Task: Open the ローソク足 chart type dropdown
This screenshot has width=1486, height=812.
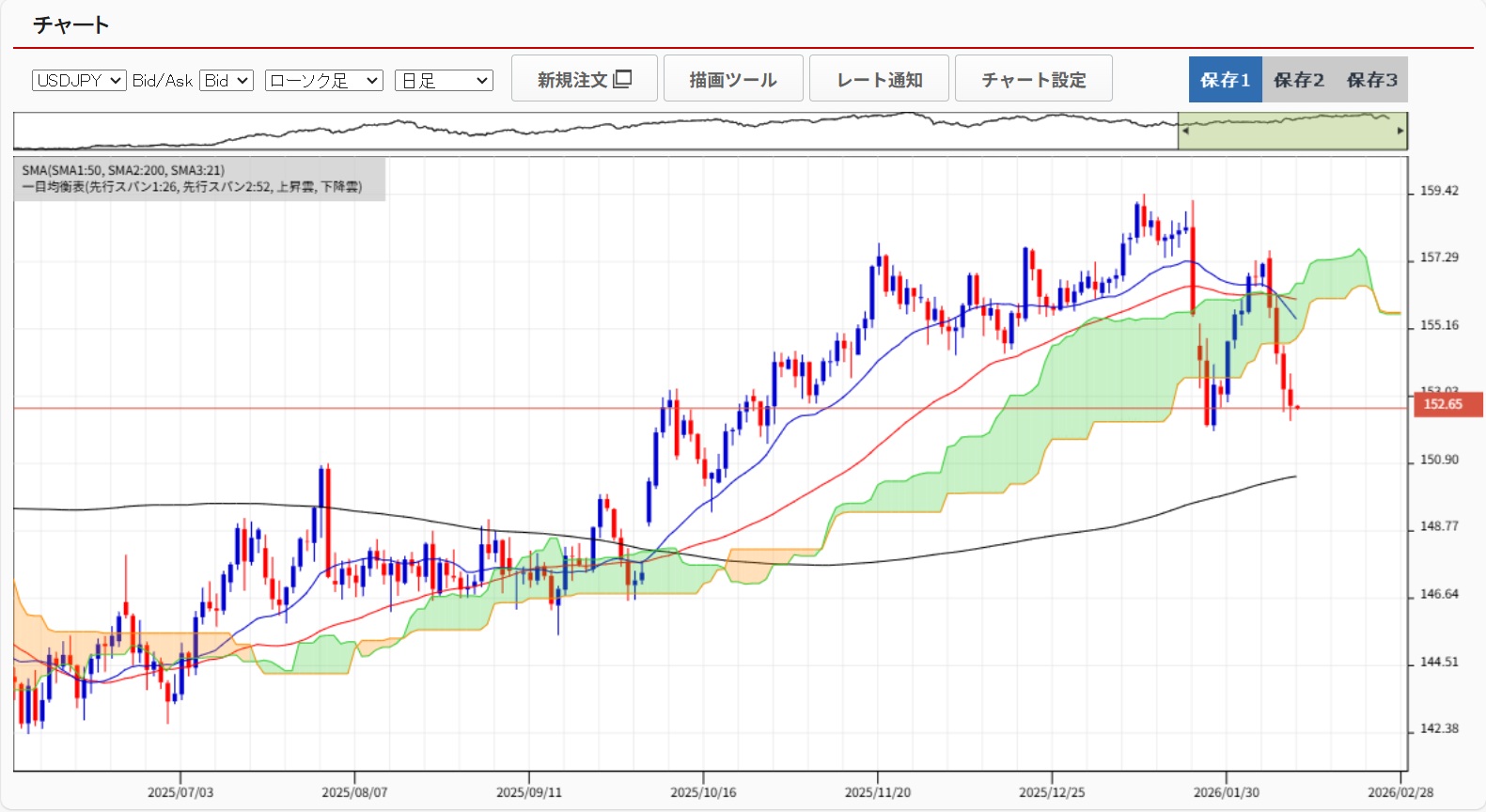Action: (323, 81)
